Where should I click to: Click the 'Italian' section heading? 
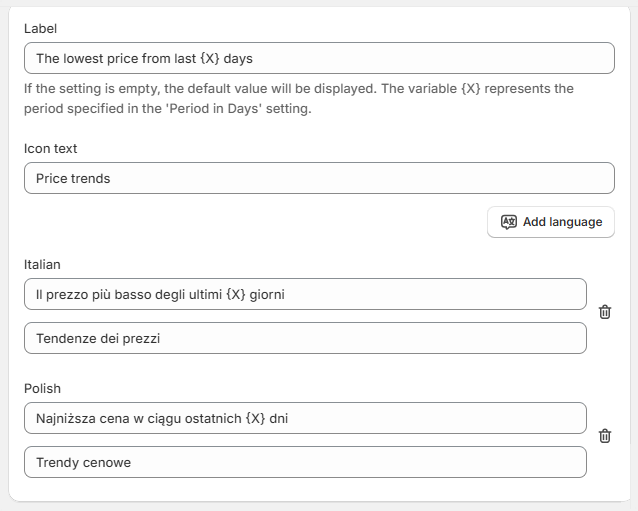[x=42, y=265]
